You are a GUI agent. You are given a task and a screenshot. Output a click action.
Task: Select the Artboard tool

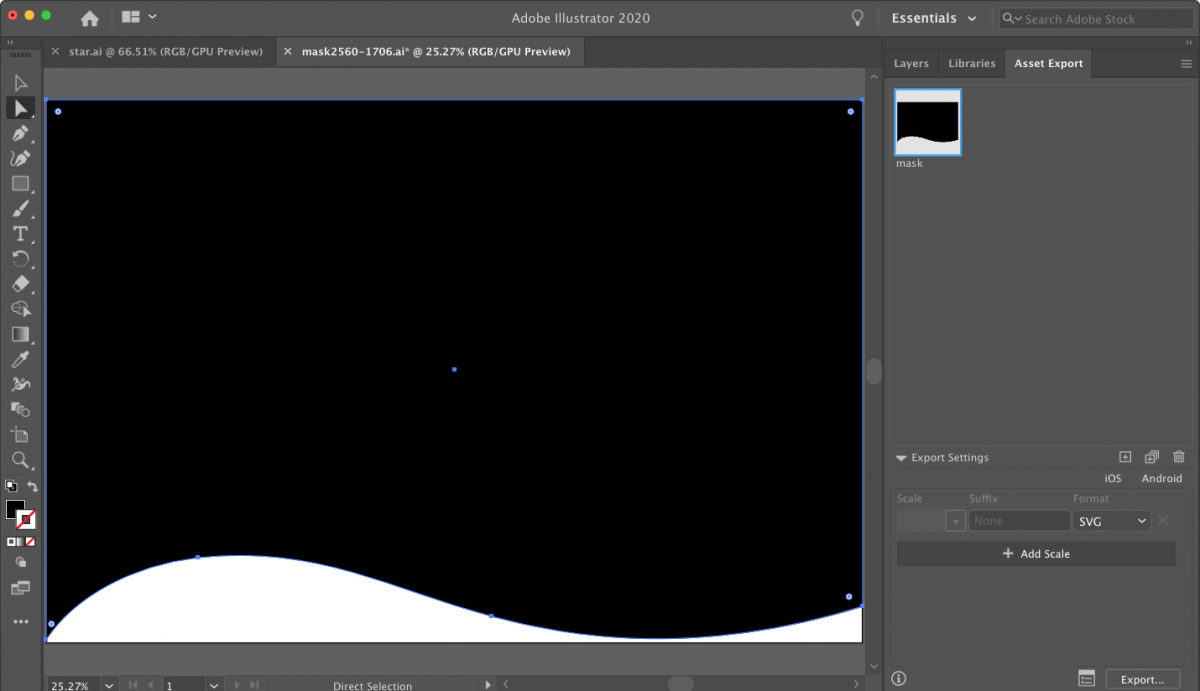click(20, 435)
